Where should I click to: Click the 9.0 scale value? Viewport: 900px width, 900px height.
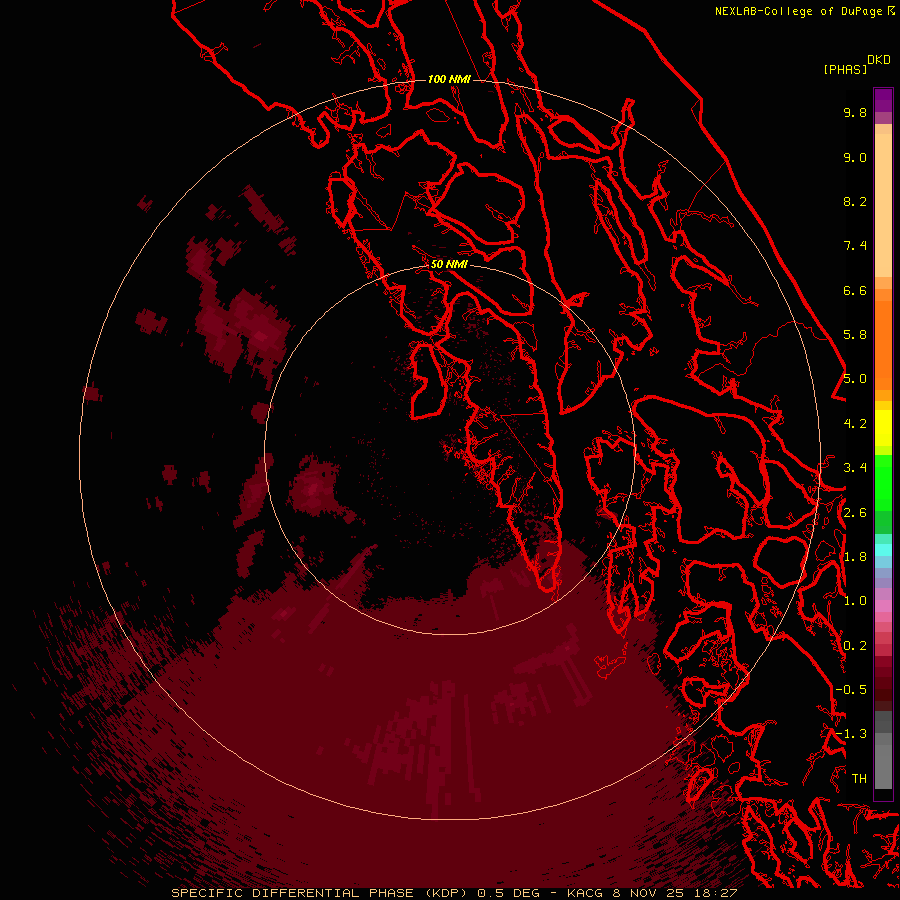tap(855, 157)
